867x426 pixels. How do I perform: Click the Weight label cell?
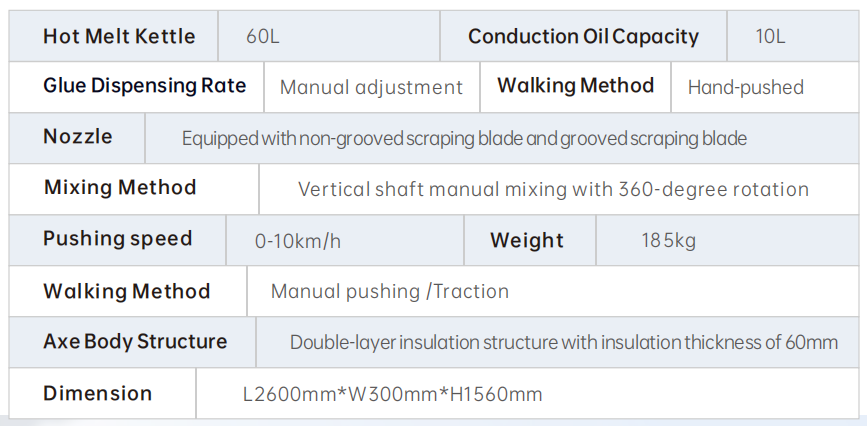coord(530,240)
